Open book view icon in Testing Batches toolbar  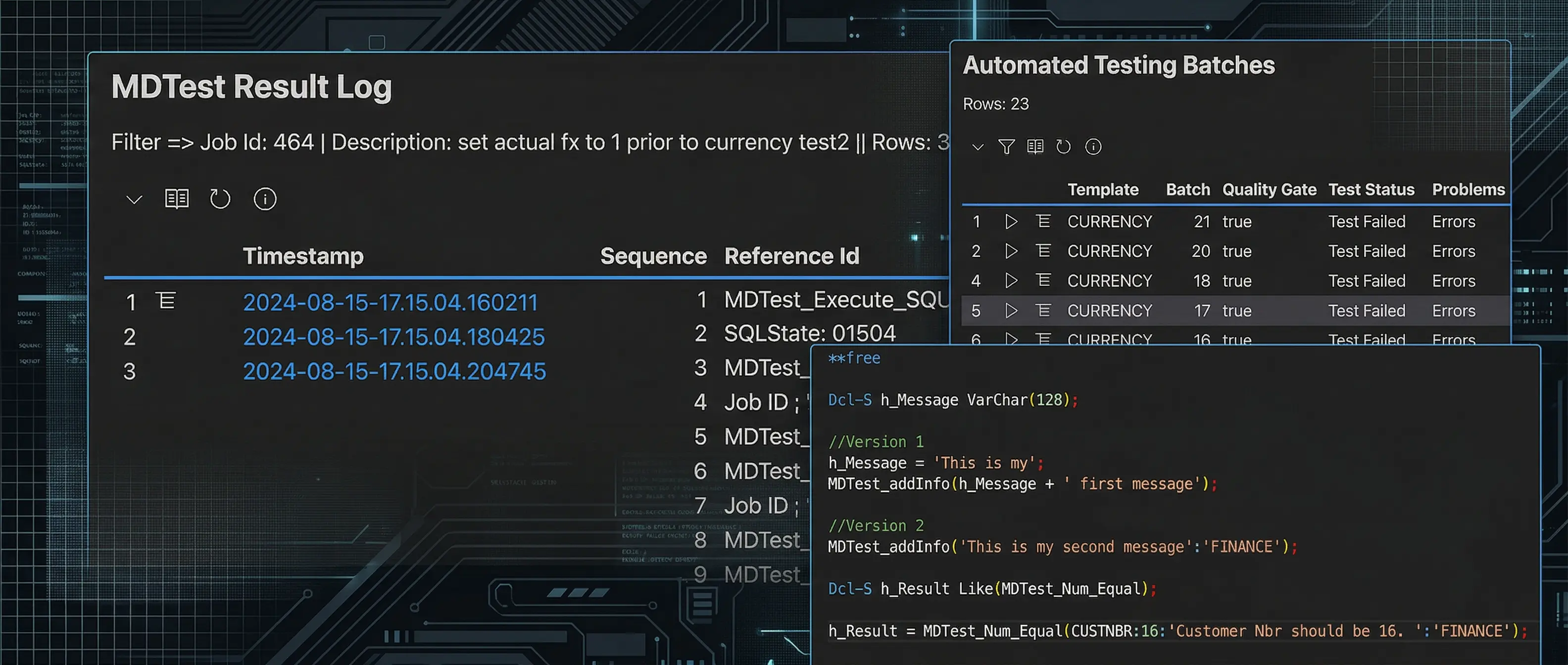pyautogui.click(x=1035, y=146)
